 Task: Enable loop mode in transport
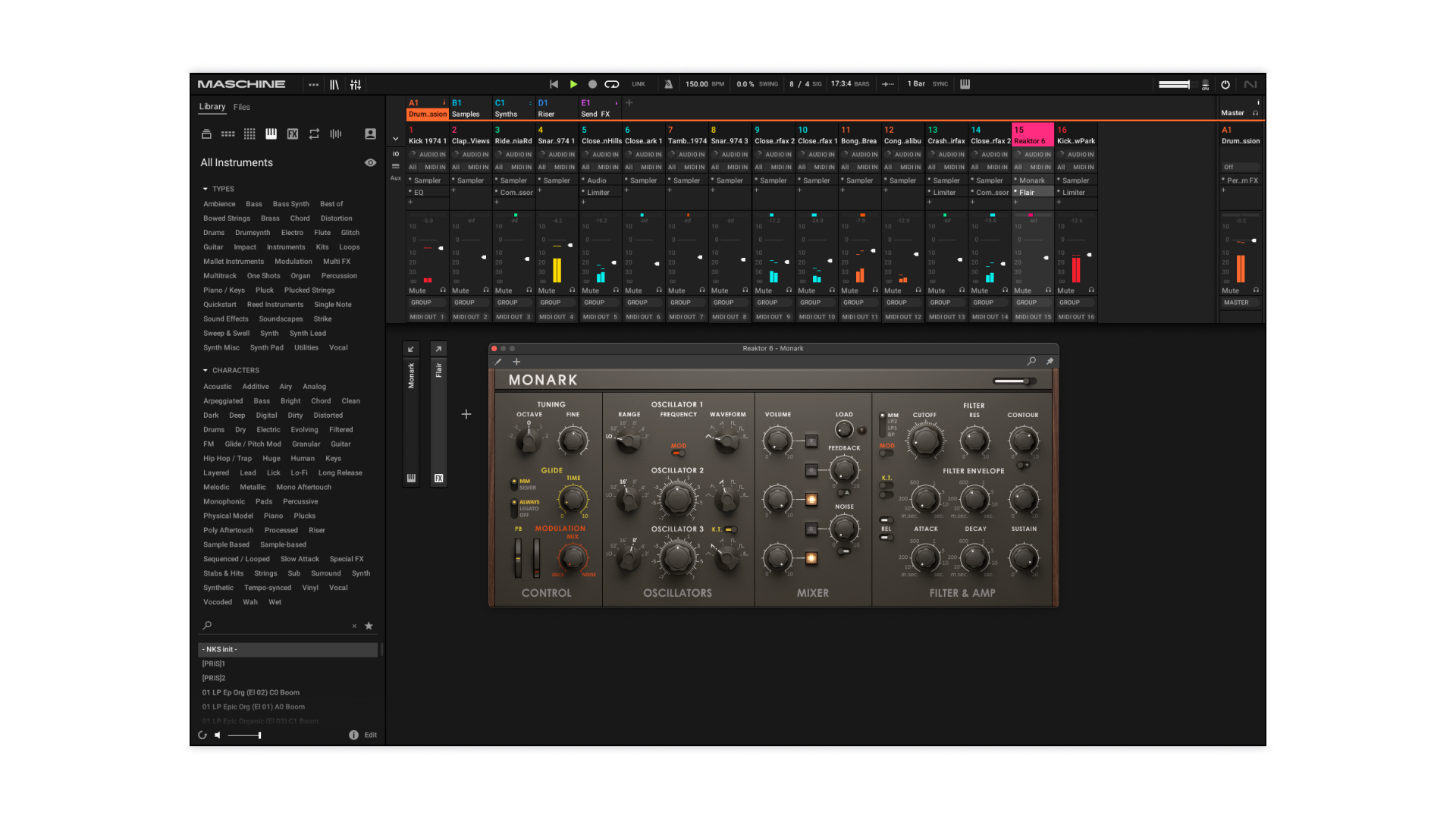611,84
